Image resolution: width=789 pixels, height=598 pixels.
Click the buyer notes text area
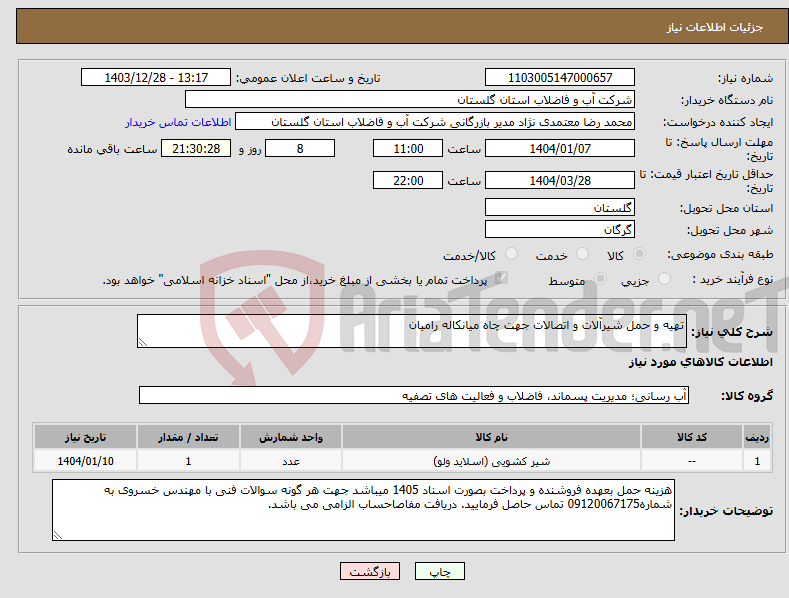363,510
